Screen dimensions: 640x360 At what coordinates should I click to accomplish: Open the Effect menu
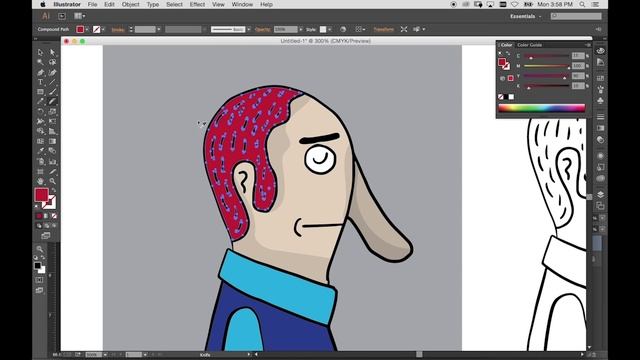(x=197, y=4)
